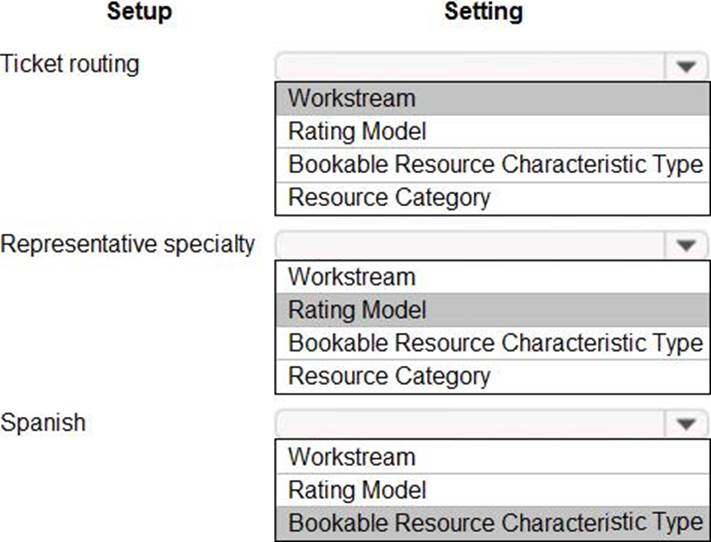
Task: Open the Representative specialty dropdown arrow
Action: pyautogui.click(x=685, y=246)
